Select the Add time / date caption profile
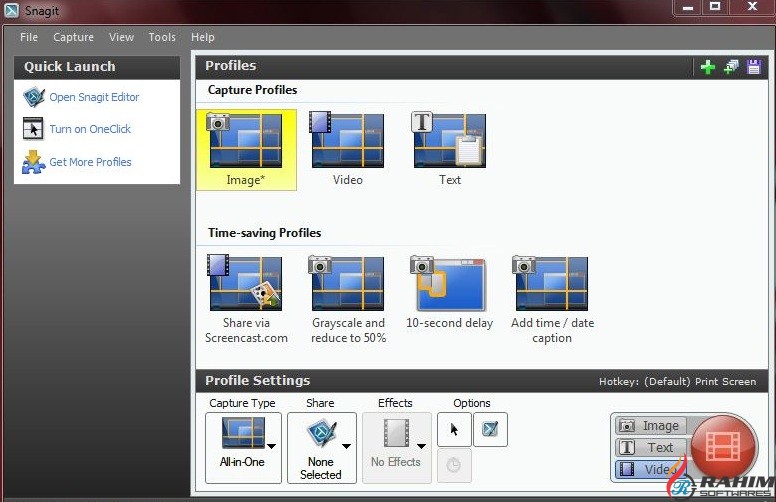 click(x=552, y=300)
